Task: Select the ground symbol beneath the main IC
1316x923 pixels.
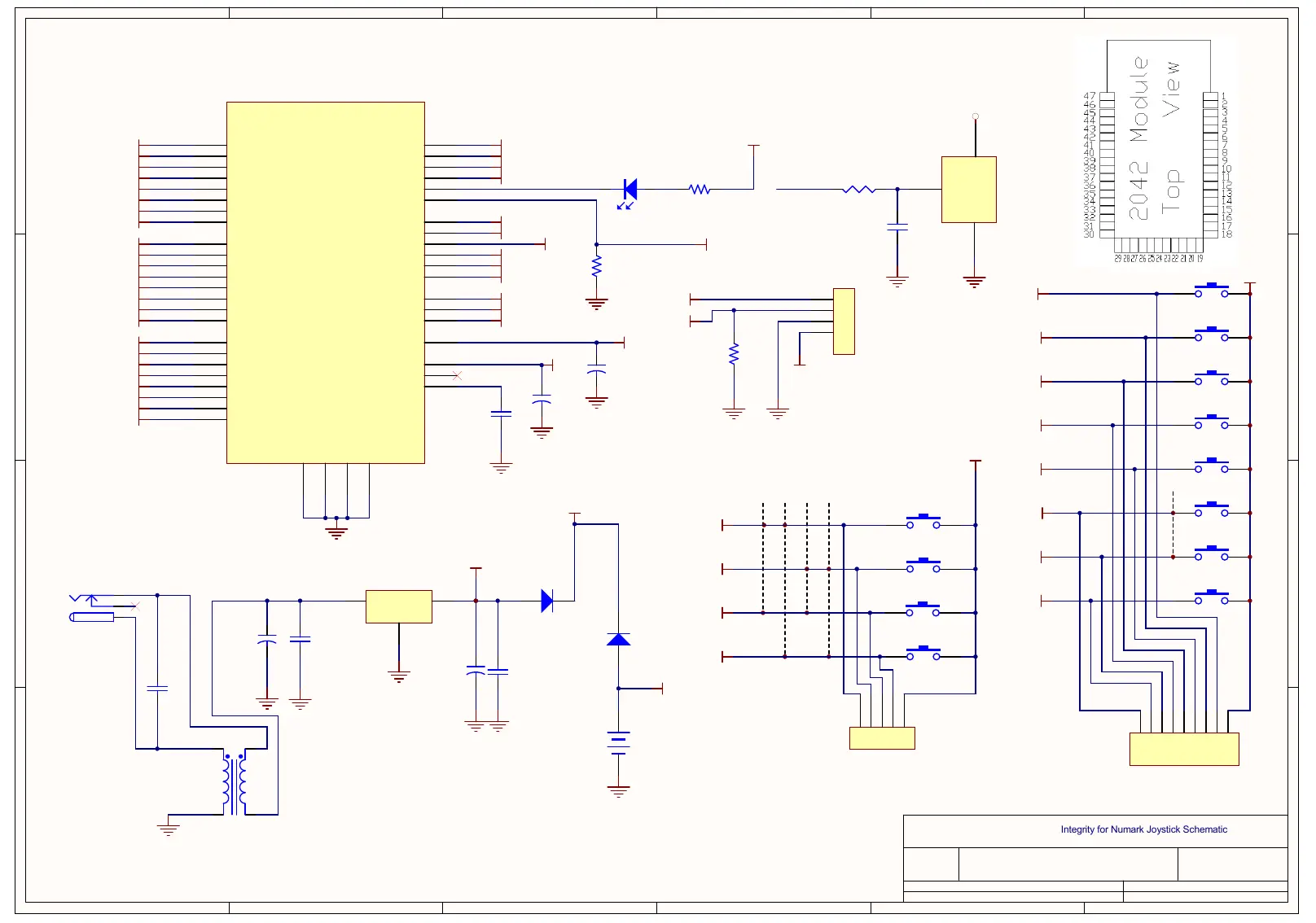Action: [336, 533]
